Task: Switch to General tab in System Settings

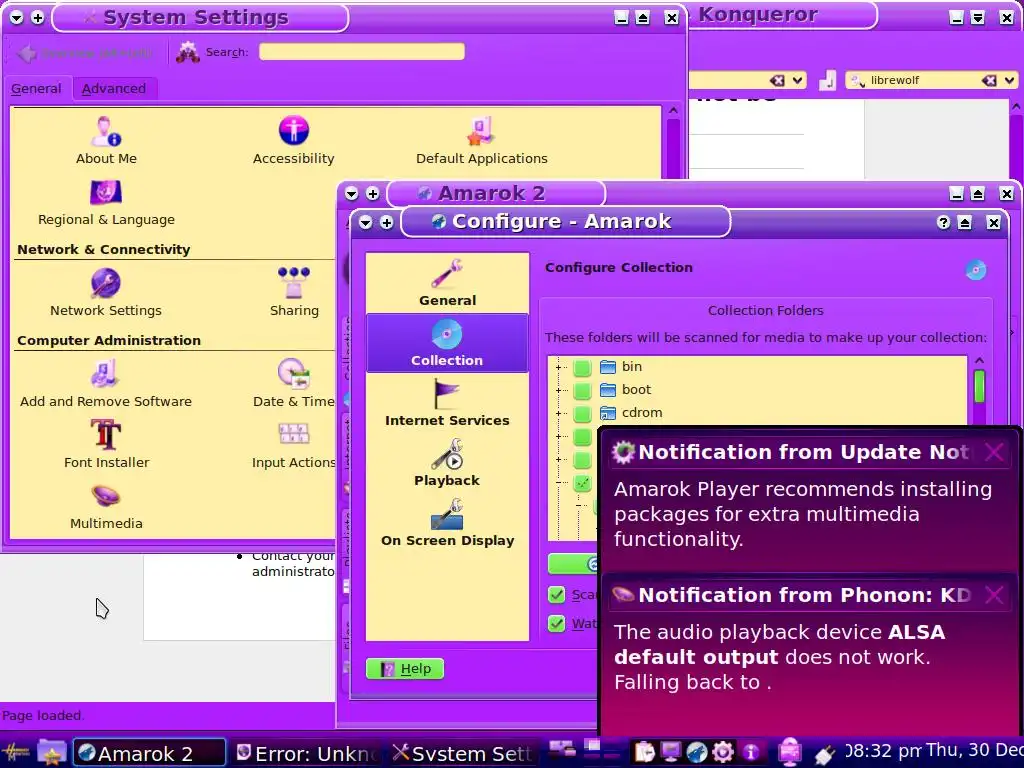Action: tap(36, 88)
